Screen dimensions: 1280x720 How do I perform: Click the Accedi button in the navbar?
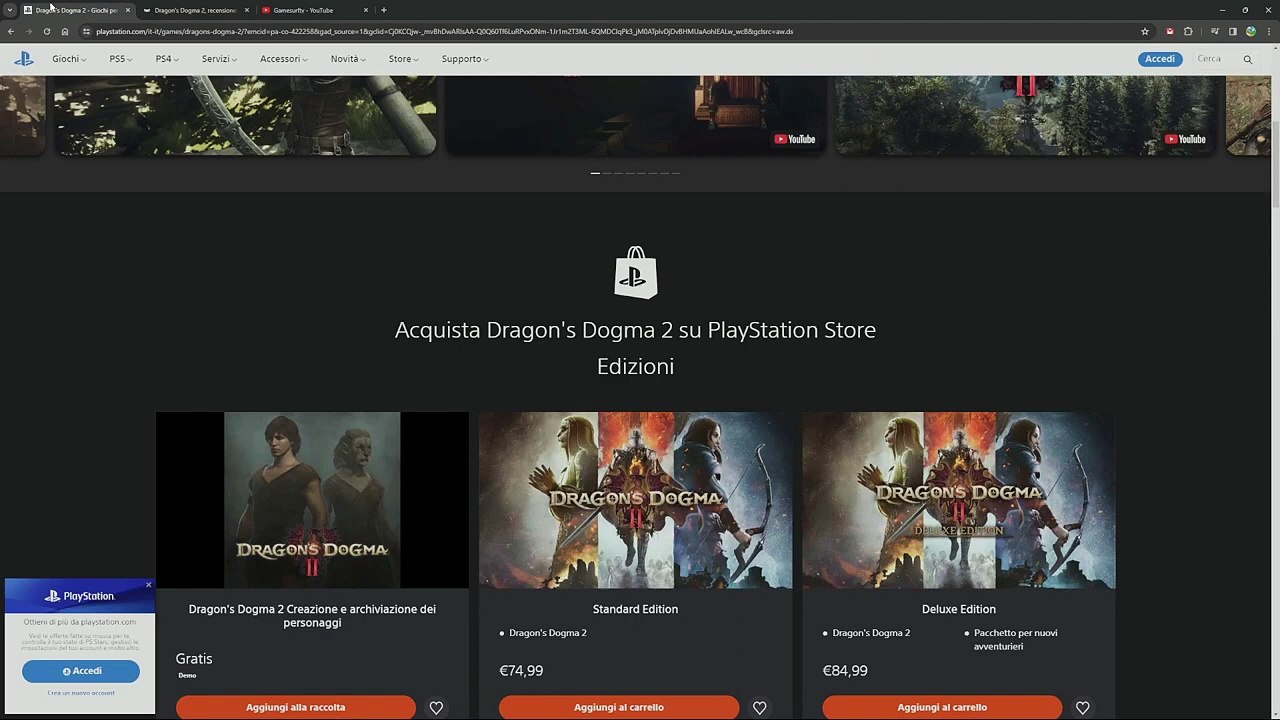tap(1160, 59)
